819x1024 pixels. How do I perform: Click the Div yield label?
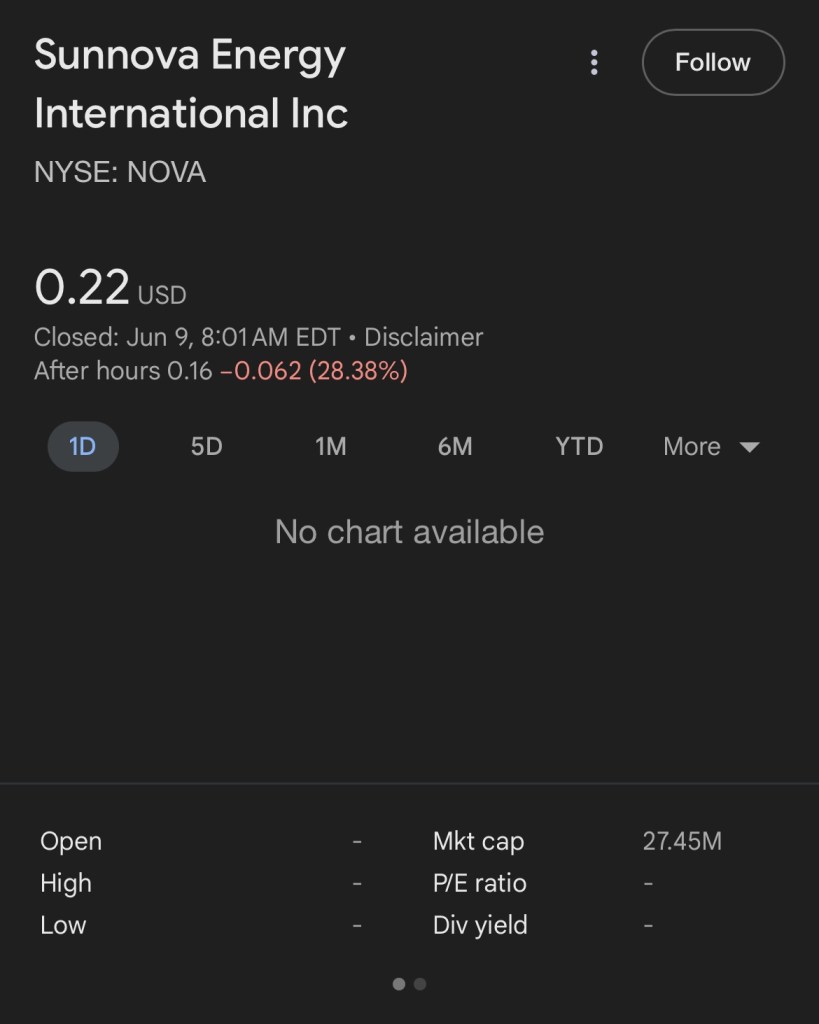coord(479,925)
